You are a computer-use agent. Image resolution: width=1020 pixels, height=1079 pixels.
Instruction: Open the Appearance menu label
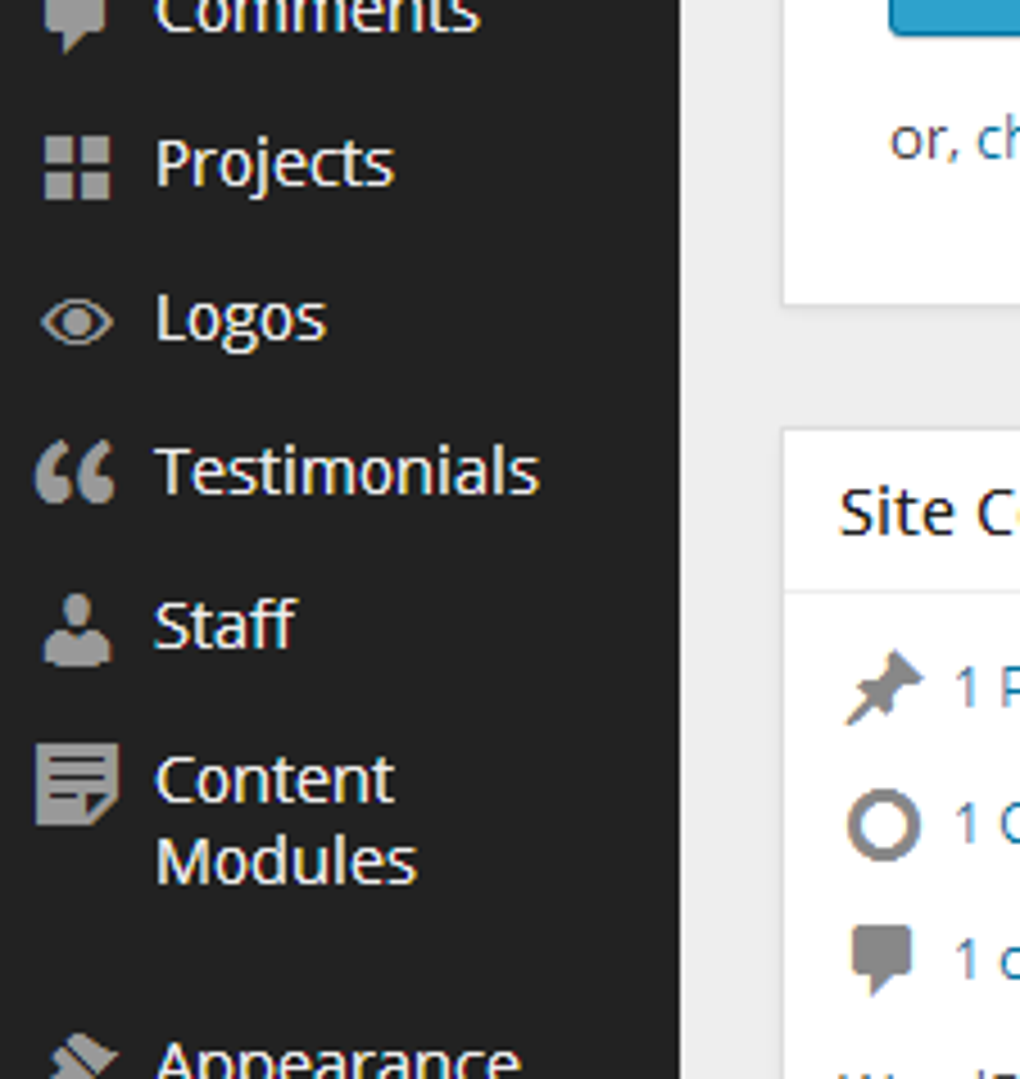tap(338, 1060)
